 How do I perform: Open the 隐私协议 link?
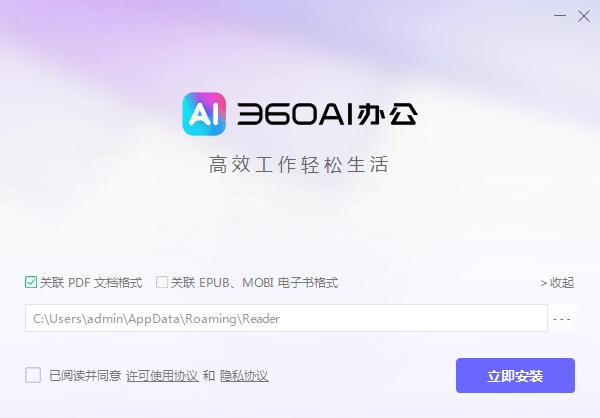[x=244, y=376]
